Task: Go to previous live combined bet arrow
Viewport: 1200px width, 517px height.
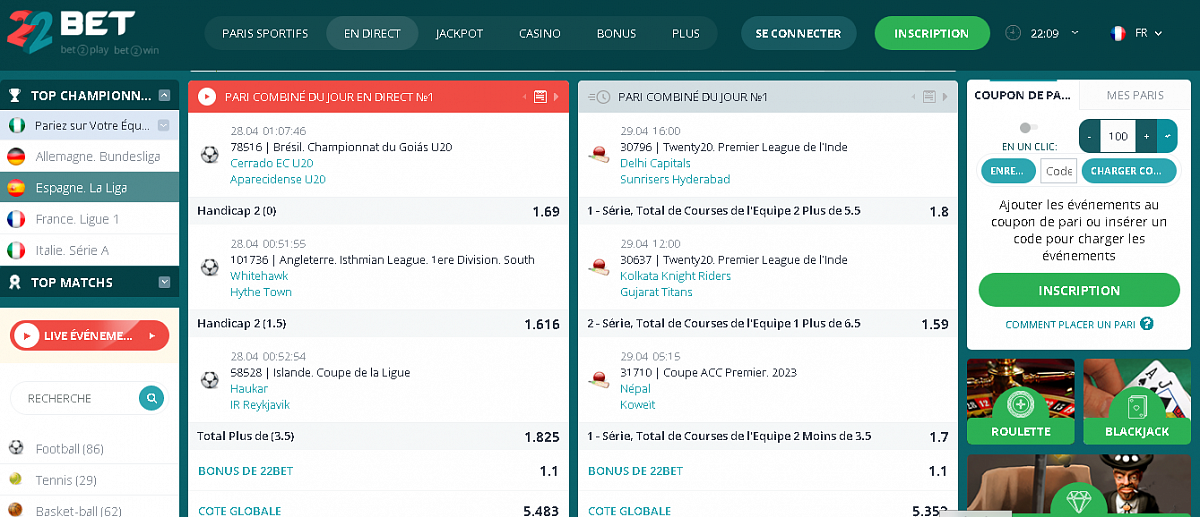Action: pyautogui.click(x=525, y=97)
